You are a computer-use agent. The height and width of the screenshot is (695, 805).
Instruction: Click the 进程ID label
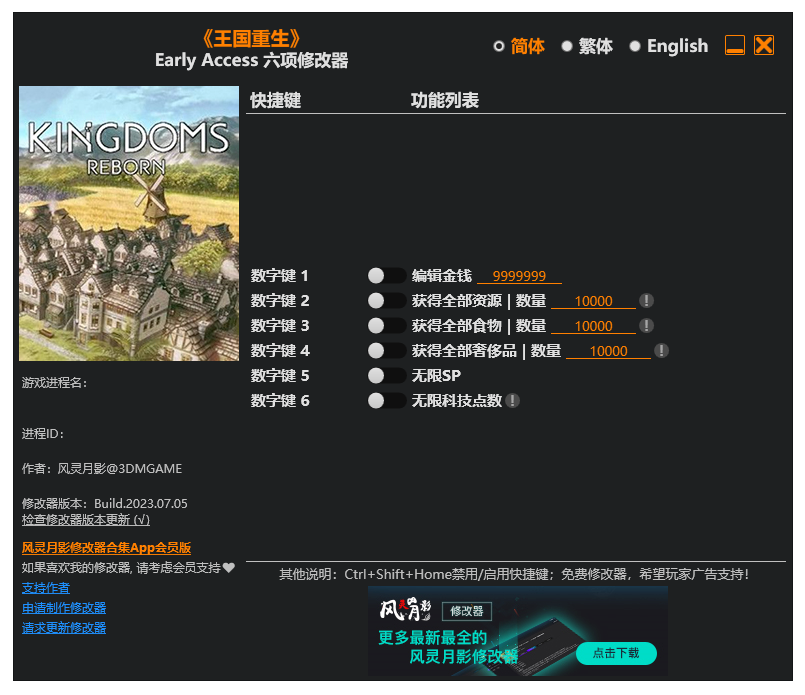[x=43, y=434]
